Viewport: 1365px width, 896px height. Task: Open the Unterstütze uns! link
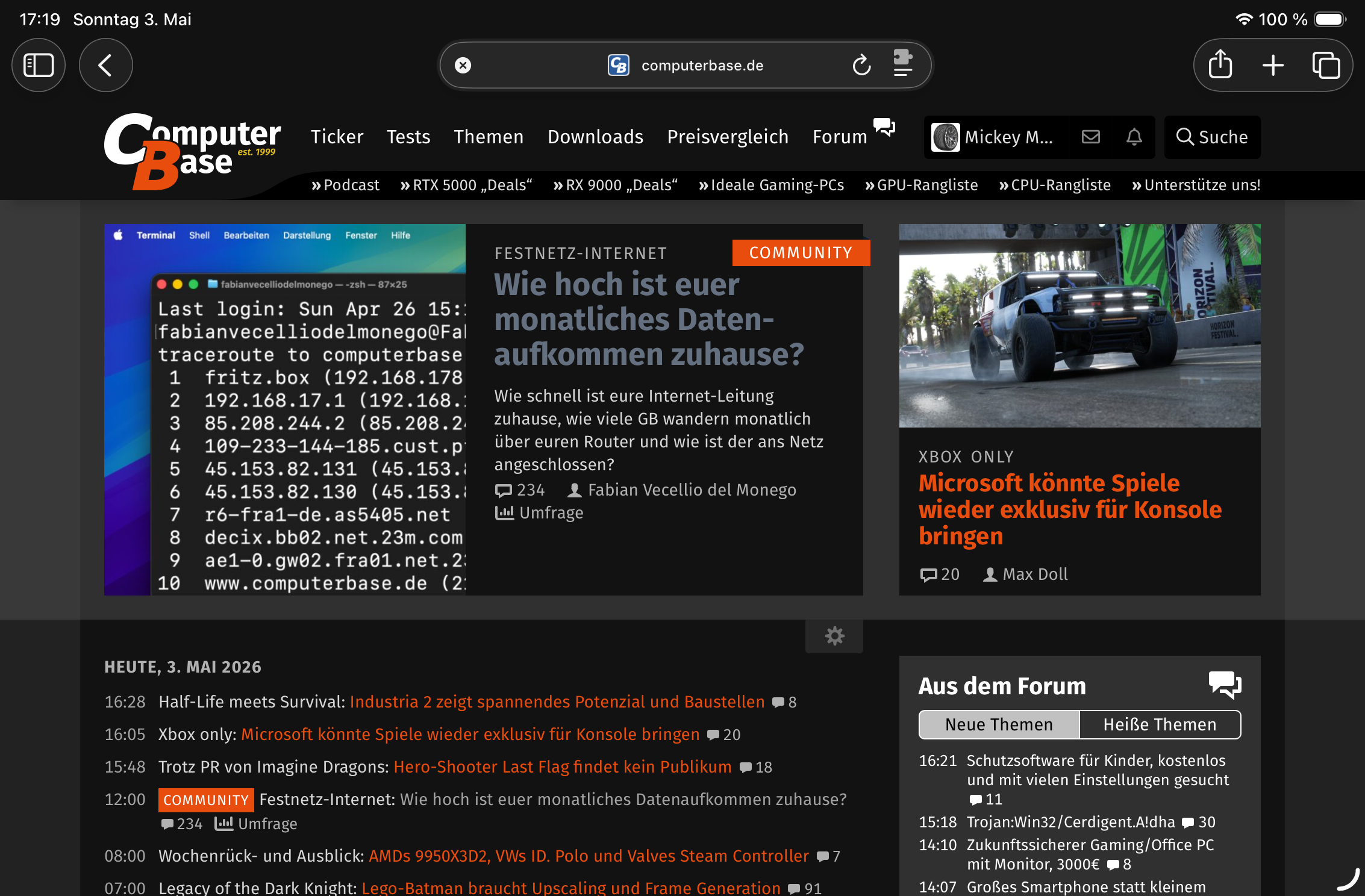(x=1196, y=185)
